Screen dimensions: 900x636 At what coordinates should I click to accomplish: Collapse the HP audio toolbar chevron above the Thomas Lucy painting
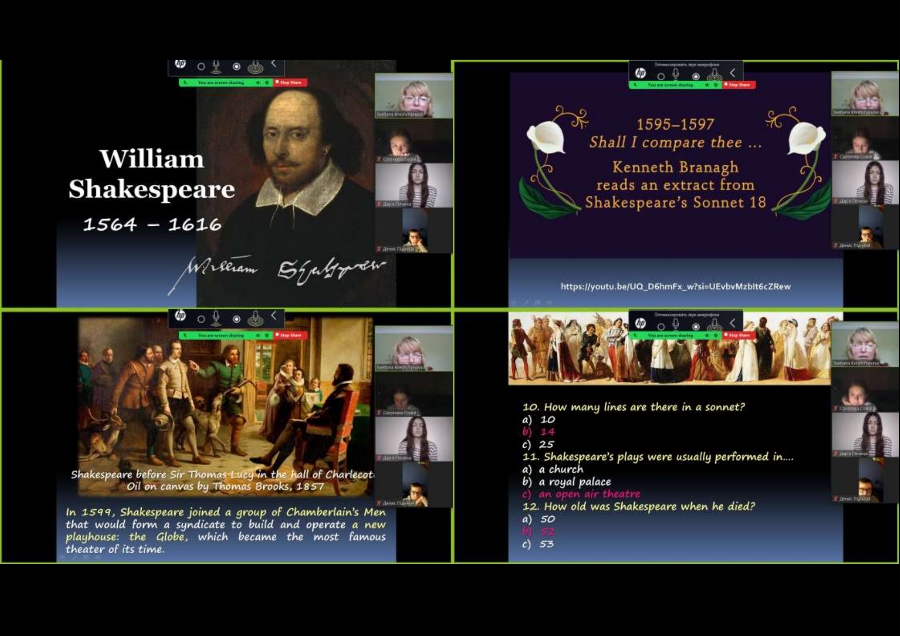[x=274, y=315]
